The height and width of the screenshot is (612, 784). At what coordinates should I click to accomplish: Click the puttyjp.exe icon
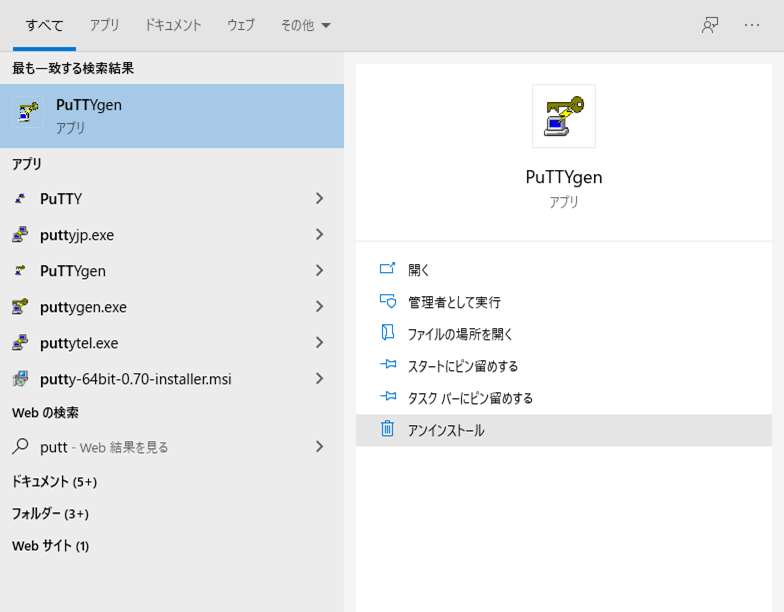coord(20,234)
